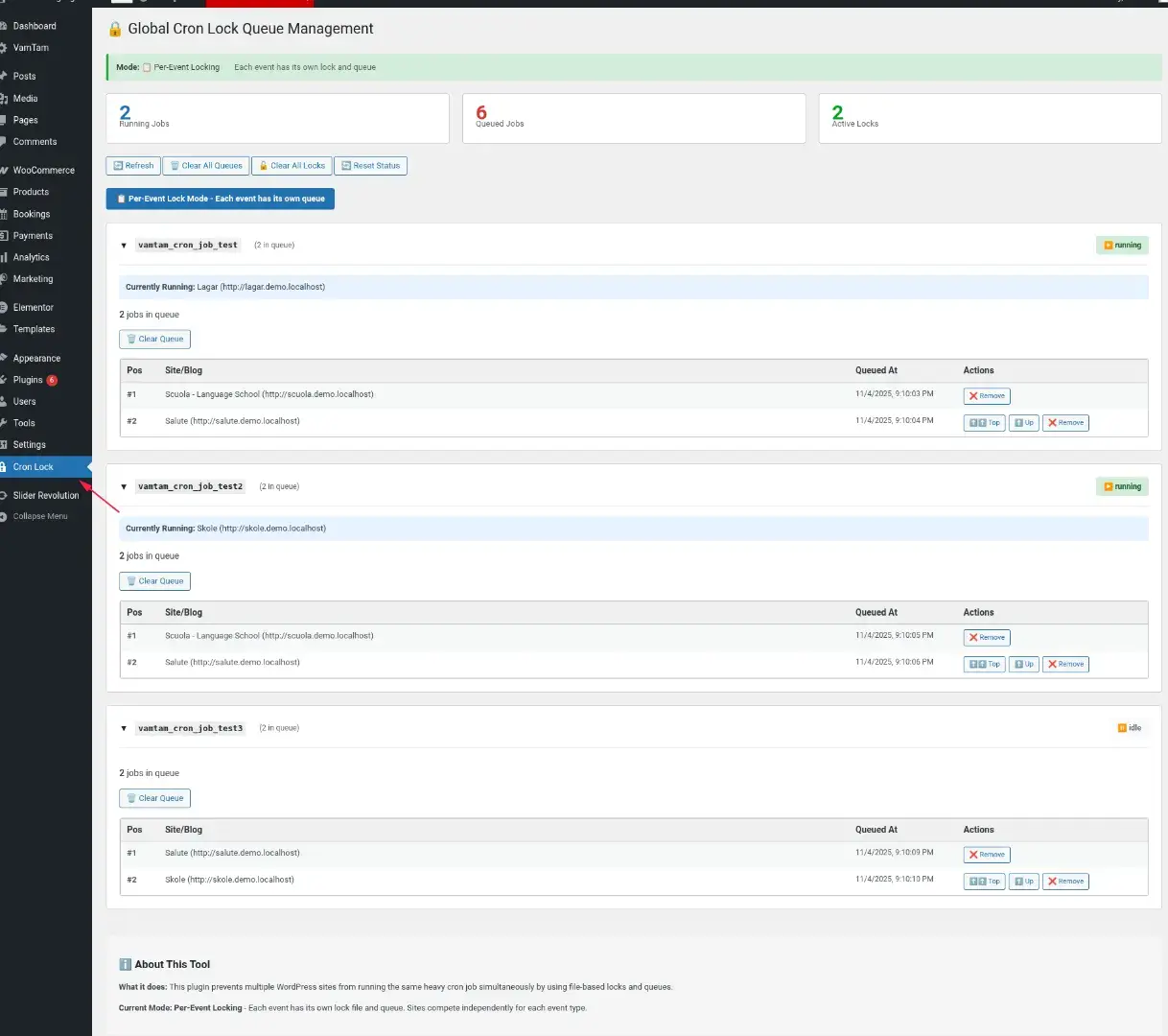Open the Marketing menu item
The image size is (1168, 1036).
tap(33, 279)
